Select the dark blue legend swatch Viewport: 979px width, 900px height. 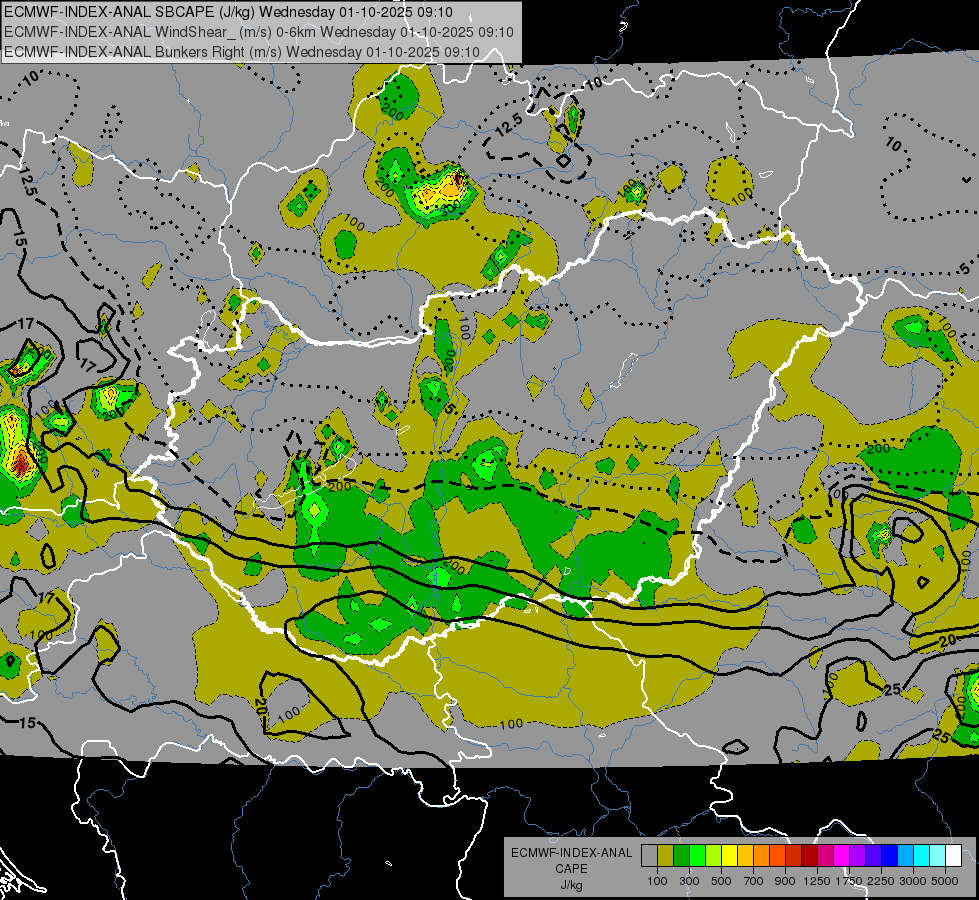click(889, 856)
